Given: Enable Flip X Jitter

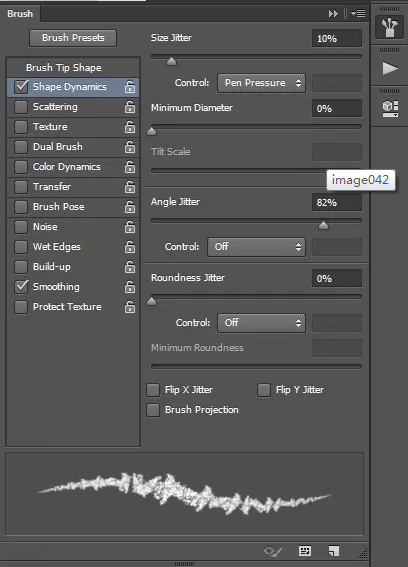Looking at the screenshot, I should click(x=153, y=390).
